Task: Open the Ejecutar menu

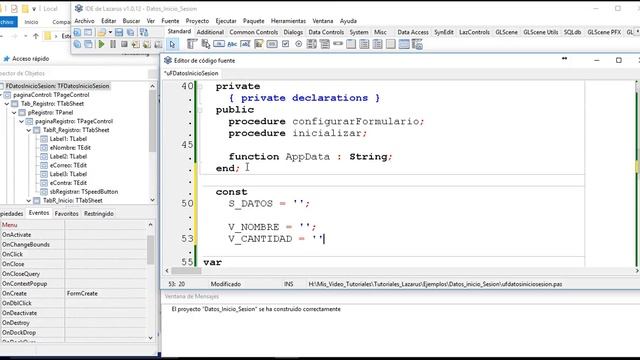Action: point(226,21)
